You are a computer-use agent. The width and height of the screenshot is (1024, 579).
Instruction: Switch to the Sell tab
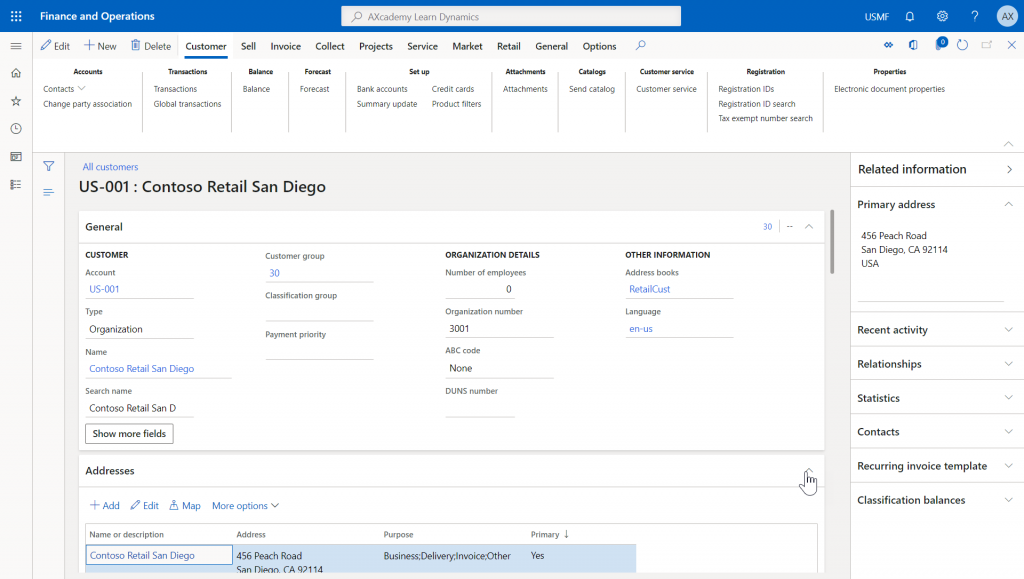[248, 46]
